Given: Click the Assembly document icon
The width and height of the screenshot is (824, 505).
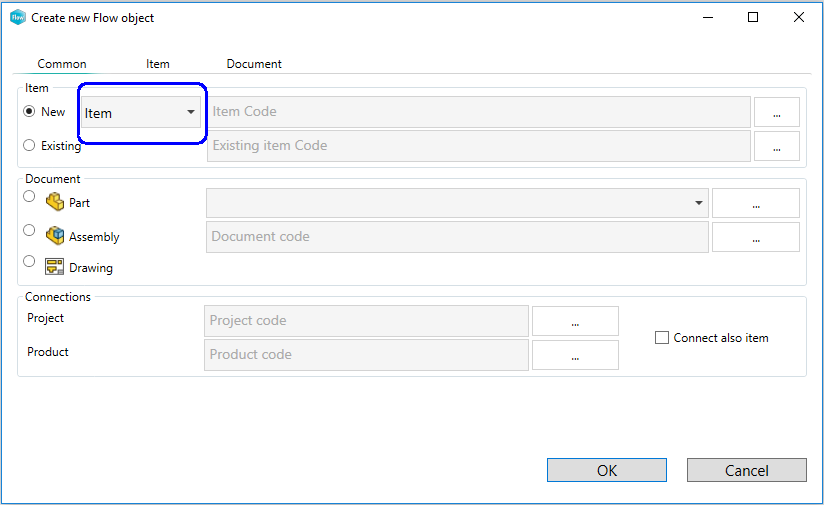Looking at the screenshot, I should (55, 236).
